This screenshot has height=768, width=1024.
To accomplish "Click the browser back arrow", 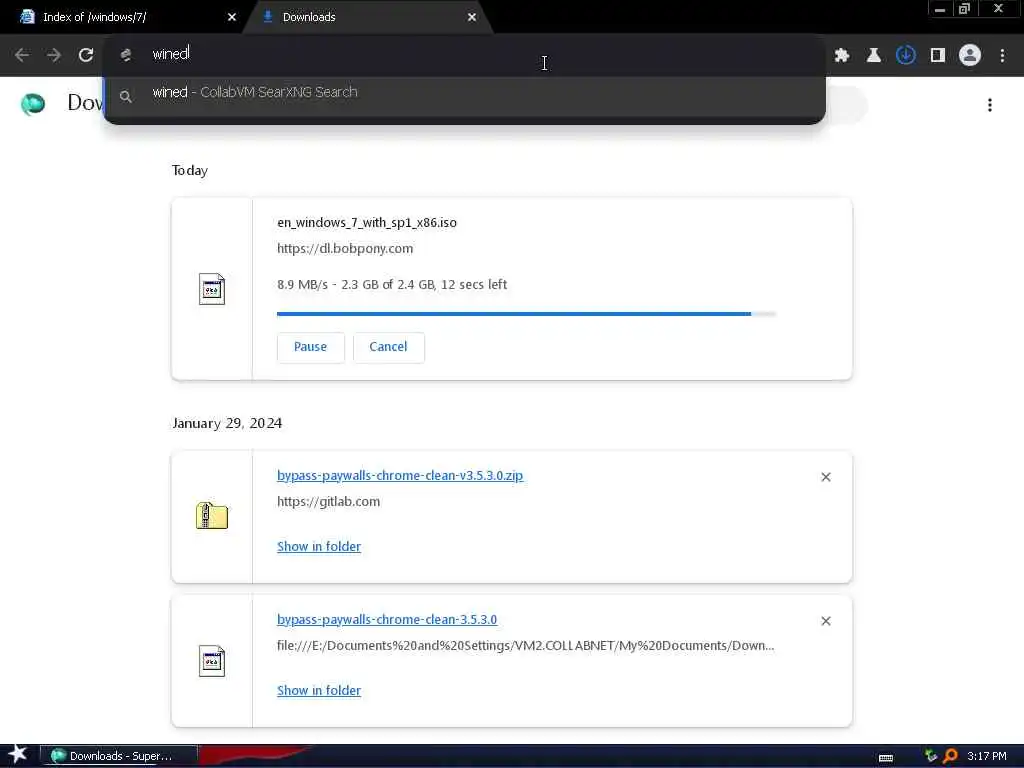I will [22, 56].
